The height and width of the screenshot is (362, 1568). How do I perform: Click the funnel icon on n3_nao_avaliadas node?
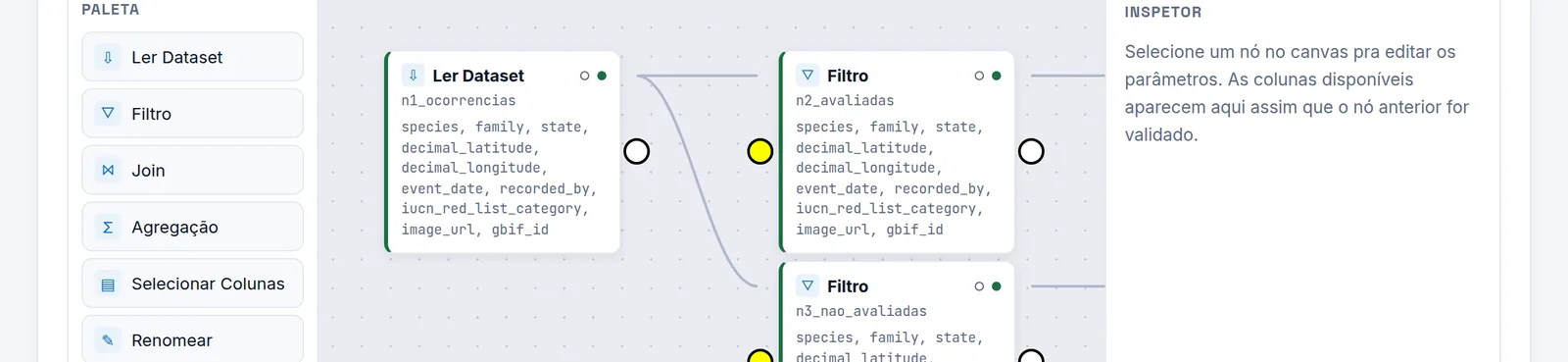(x=808, y=286)
